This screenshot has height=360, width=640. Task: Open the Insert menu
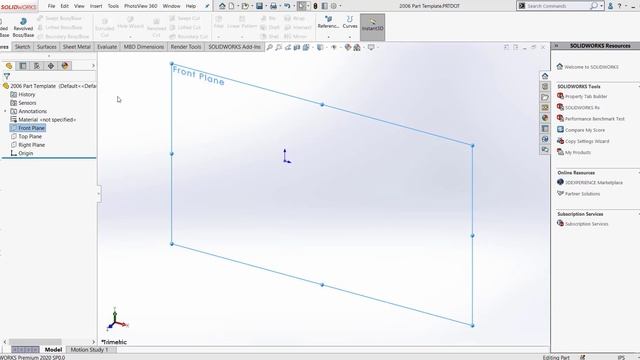96,6
